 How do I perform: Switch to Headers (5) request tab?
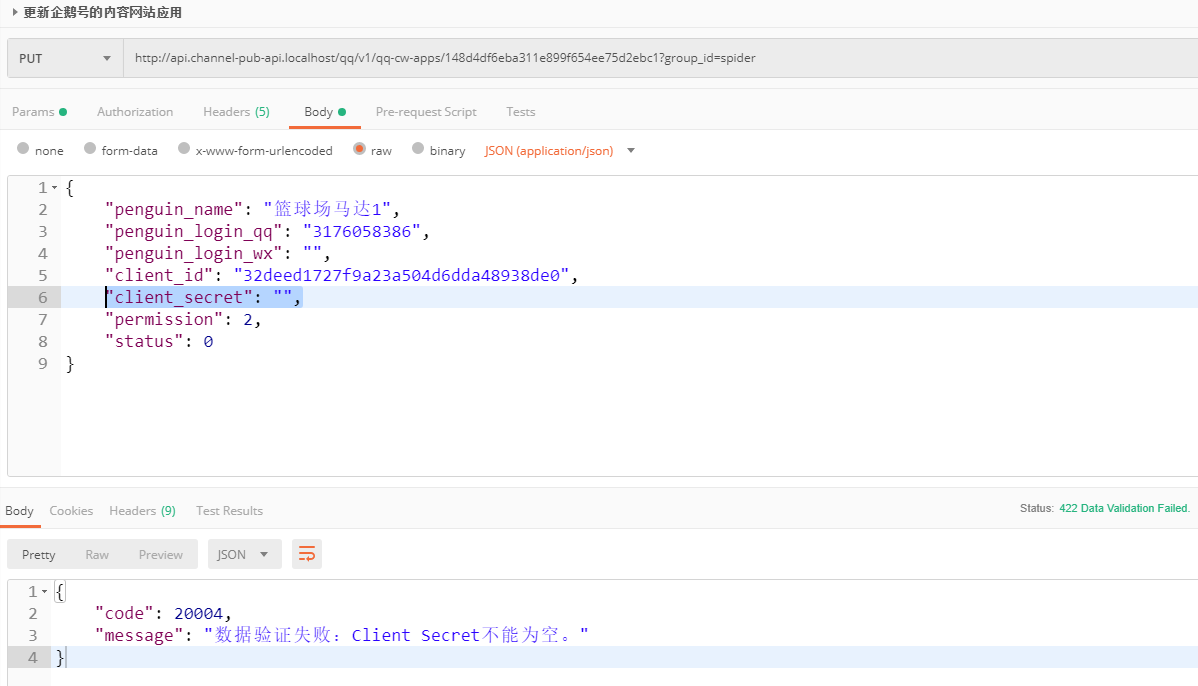(236, 112)
